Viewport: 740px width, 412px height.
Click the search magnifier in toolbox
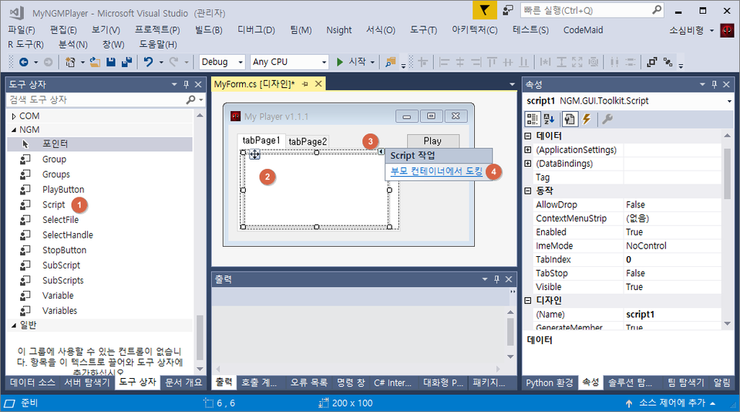[x=190, y=100]
